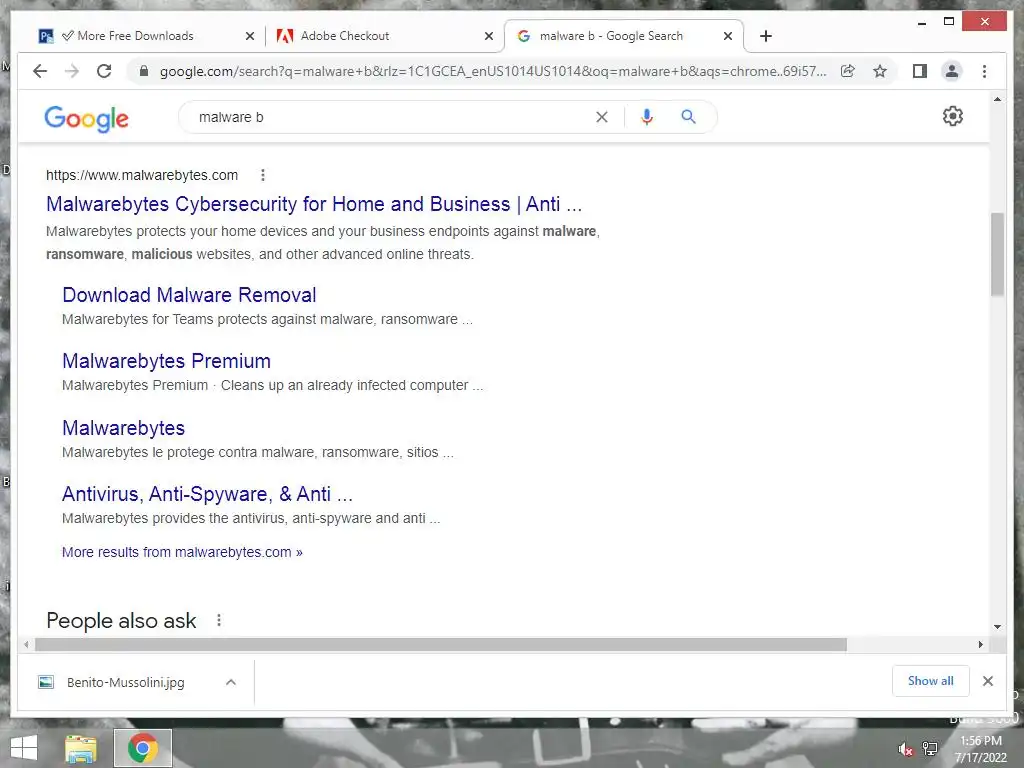
Task: Click the vertical scrollbar thumb
Action: [997, 254]
